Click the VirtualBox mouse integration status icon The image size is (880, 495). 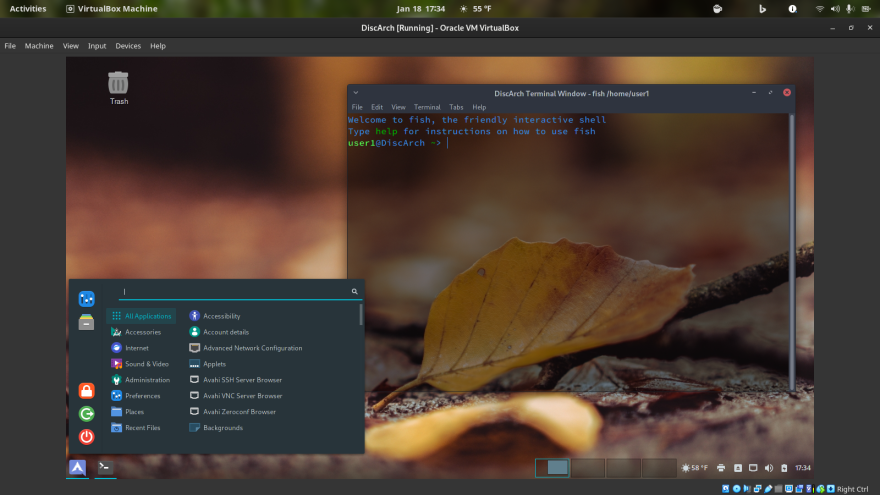pyautogui.click(x=821, y=489)
